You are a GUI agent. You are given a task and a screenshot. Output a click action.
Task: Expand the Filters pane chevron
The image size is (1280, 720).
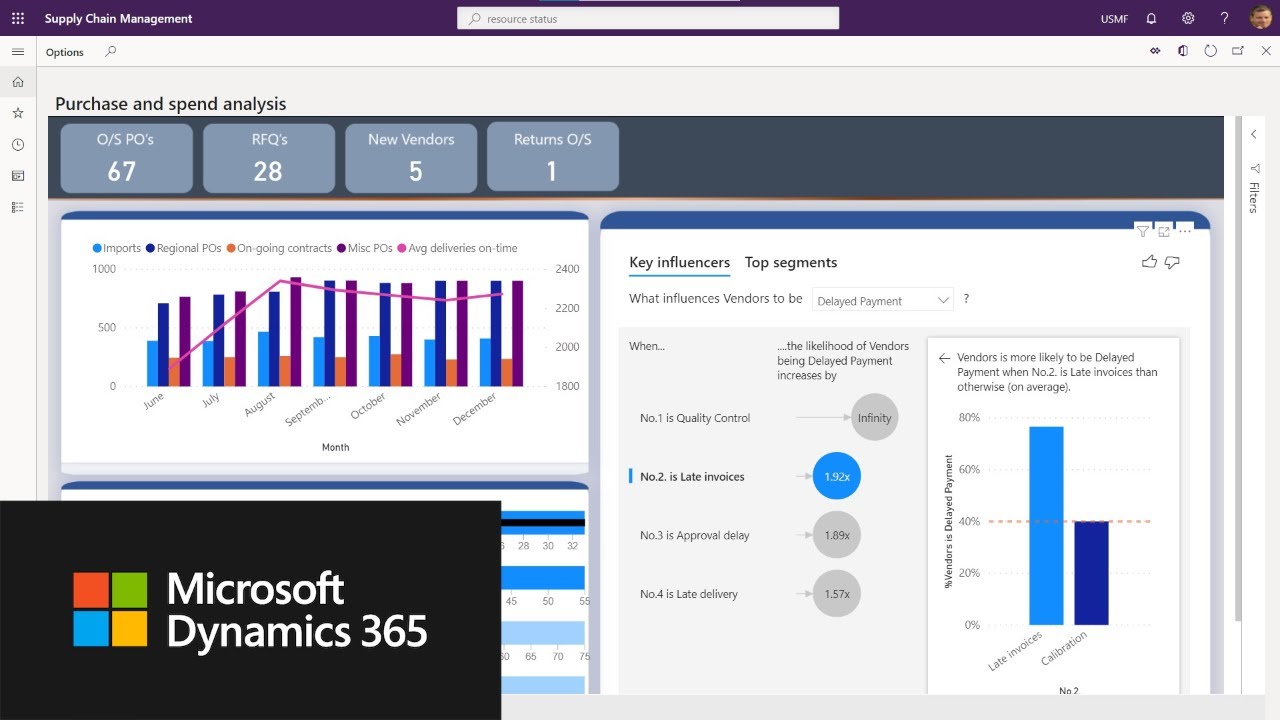pos(1254,134)
